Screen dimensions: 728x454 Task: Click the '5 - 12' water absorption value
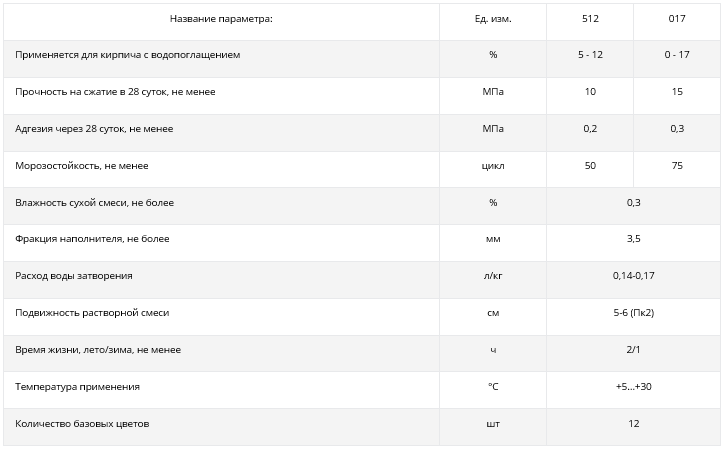coord(590,55)
